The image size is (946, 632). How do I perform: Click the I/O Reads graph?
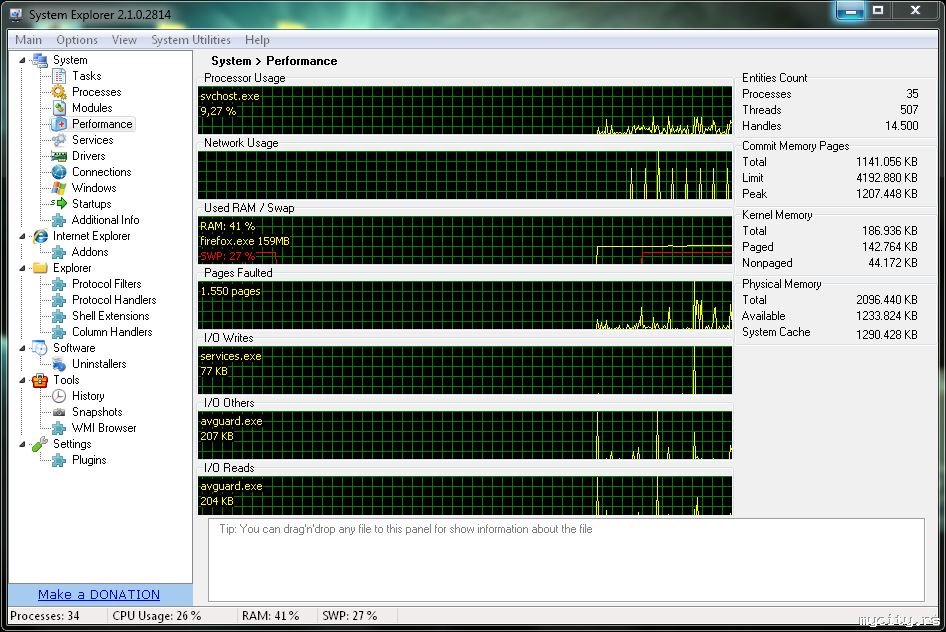(x=465, y=496)
